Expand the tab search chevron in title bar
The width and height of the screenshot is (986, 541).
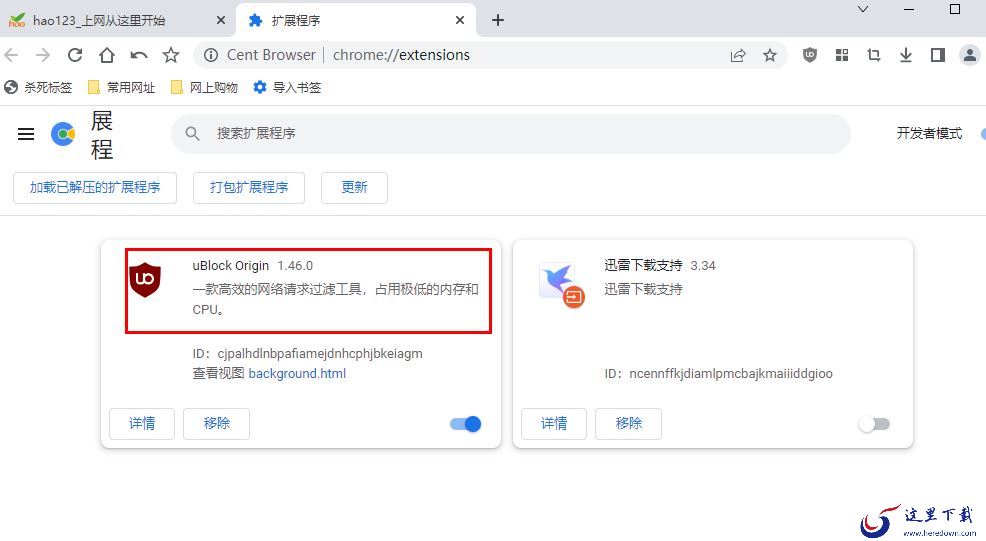[x=863, y=9]
